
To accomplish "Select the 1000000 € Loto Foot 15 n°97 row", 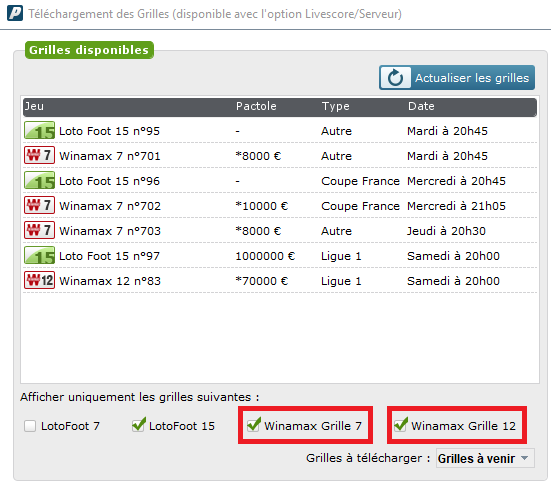I will [280, 256].
